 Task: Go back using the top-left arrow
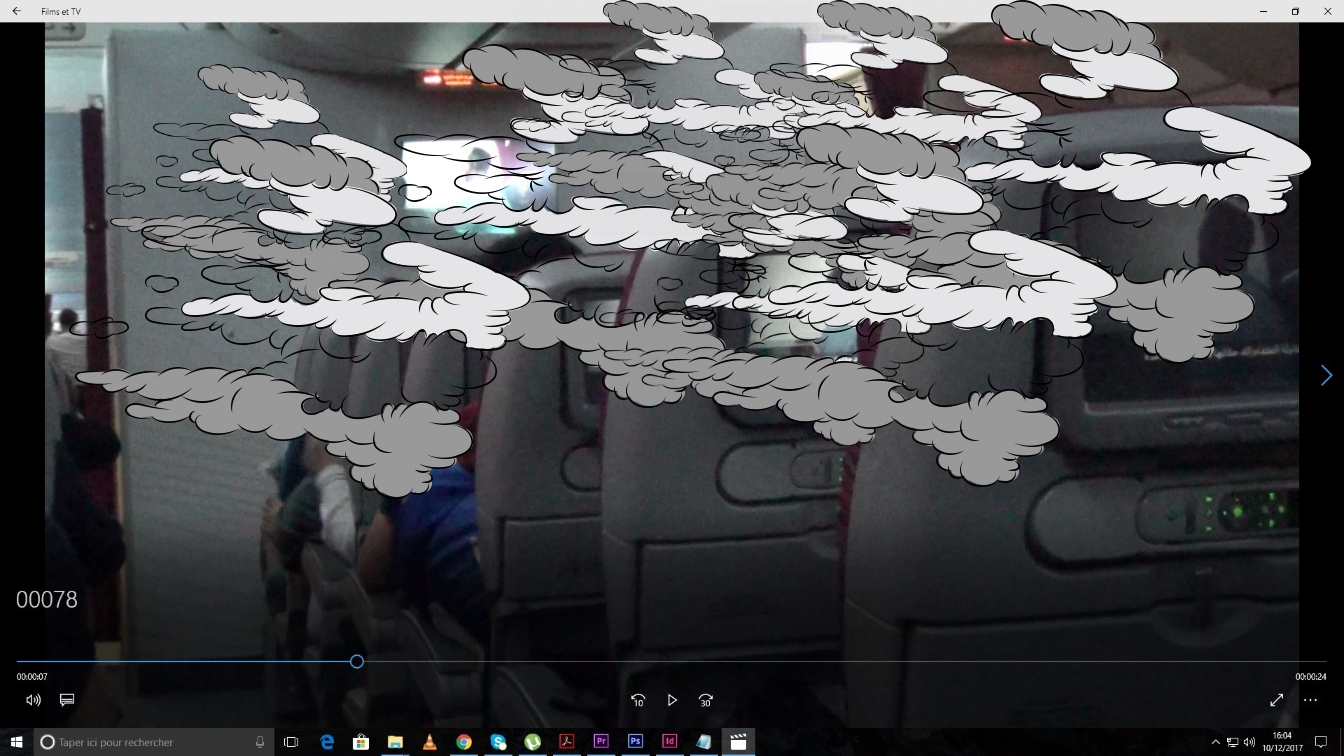tap(16, 11)
